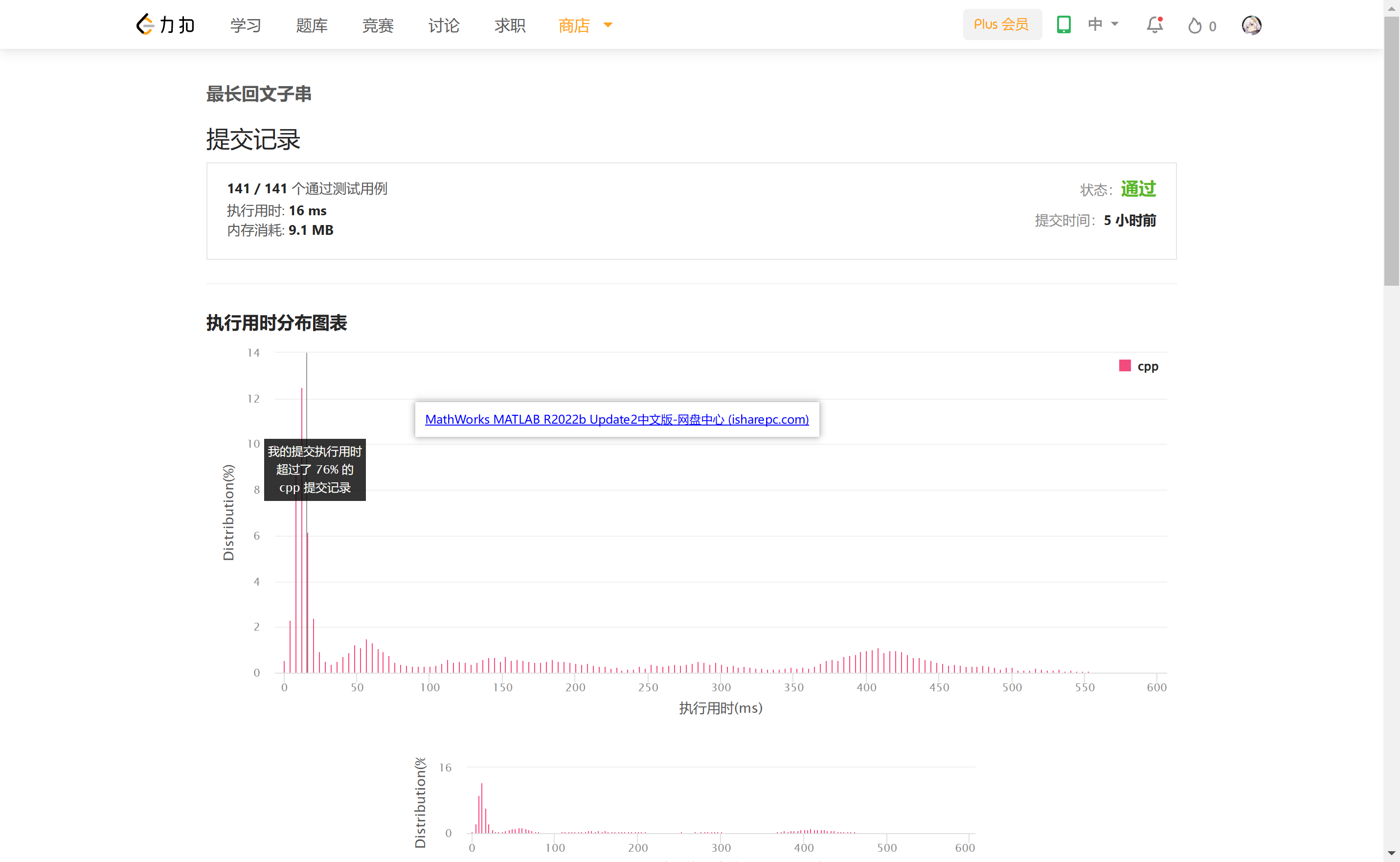Click the LeetCode 力扣 logo
The image size is (1400, 862).
pos(165,24)
